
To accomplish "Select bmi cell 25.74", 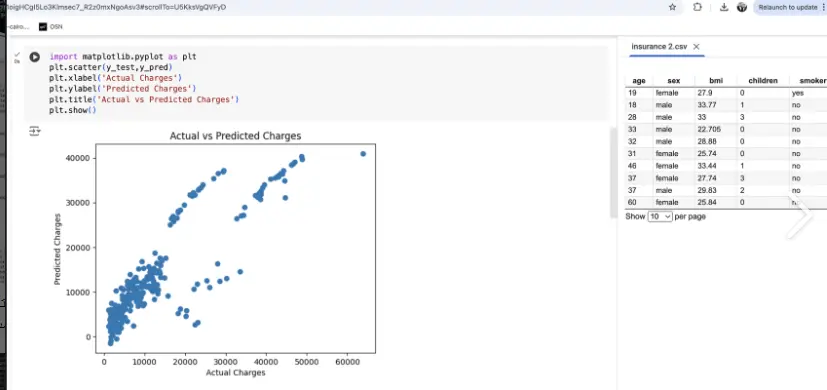I will 716,154.
